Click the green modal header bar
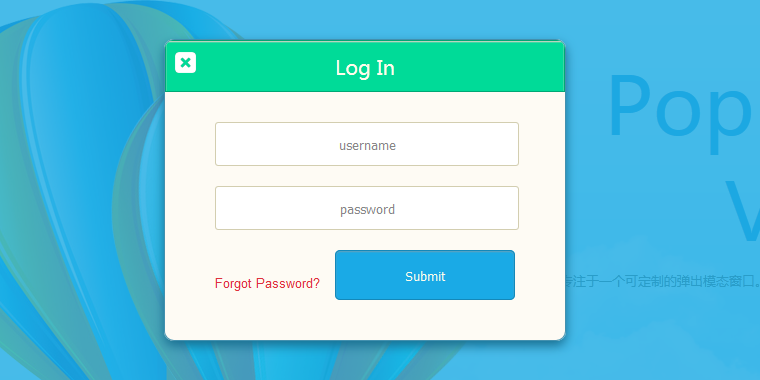The width and height of the screenshot is (760, 380). point(365,66)
